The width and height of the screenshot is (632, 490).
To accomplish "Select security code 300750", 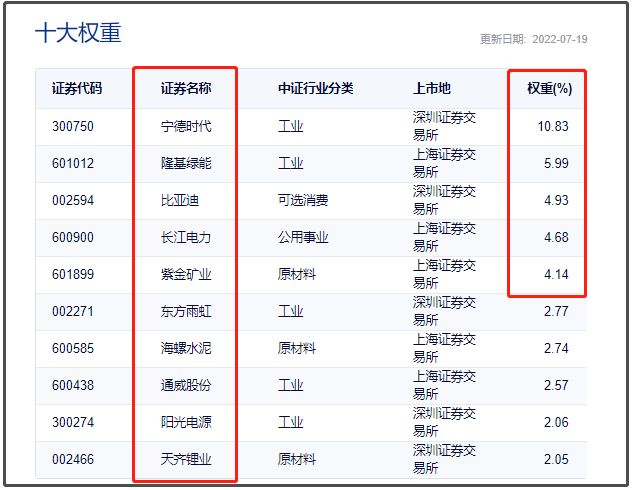I will point(73,127).
